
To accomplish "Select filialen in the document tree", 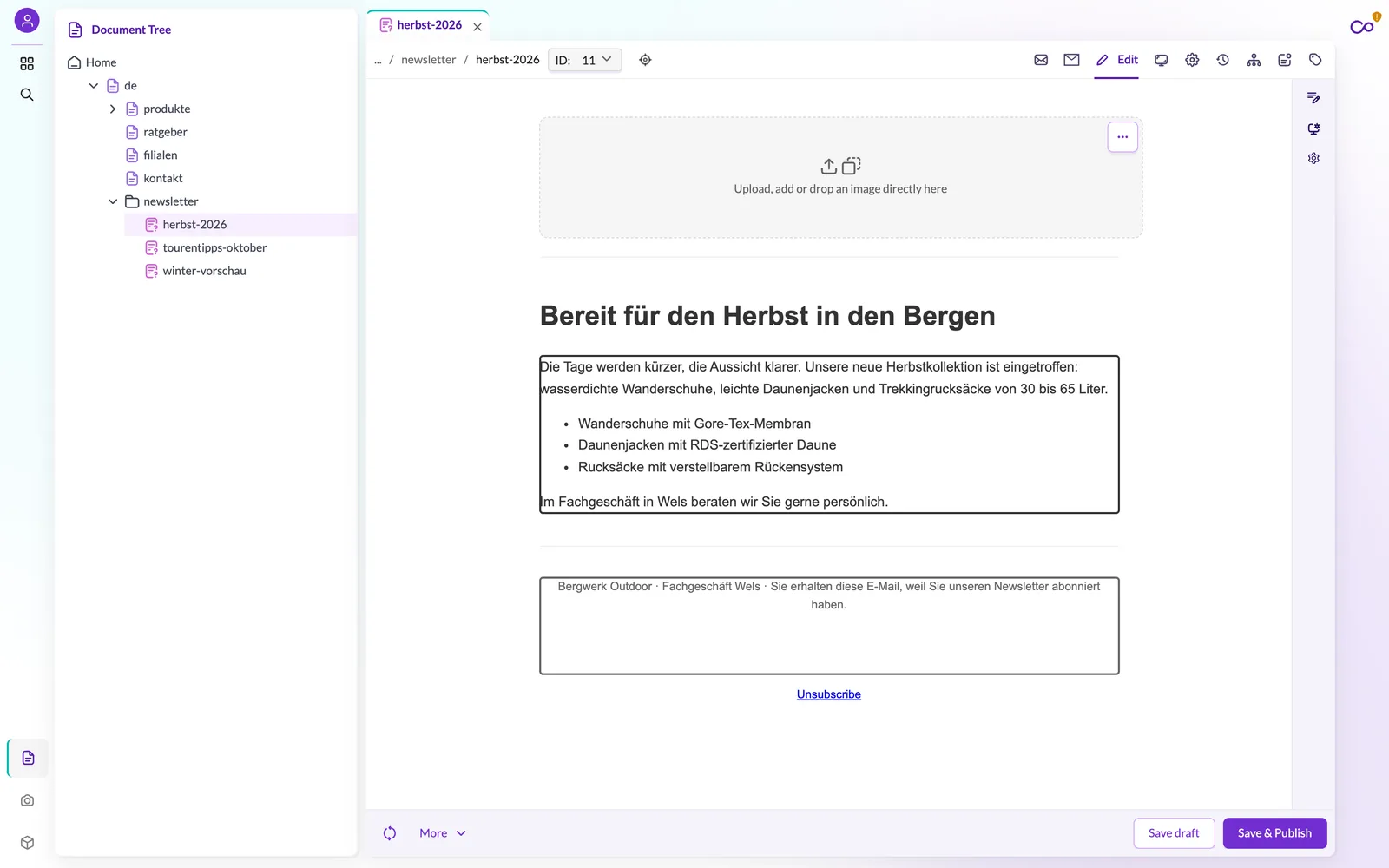I will coord(160,155).
